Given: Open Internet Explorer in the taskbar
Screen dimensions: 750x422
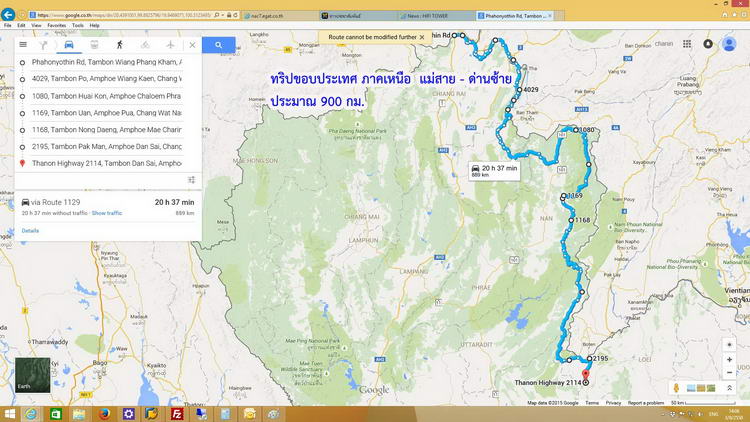Looking at the screenshot, I should point(31,414).
